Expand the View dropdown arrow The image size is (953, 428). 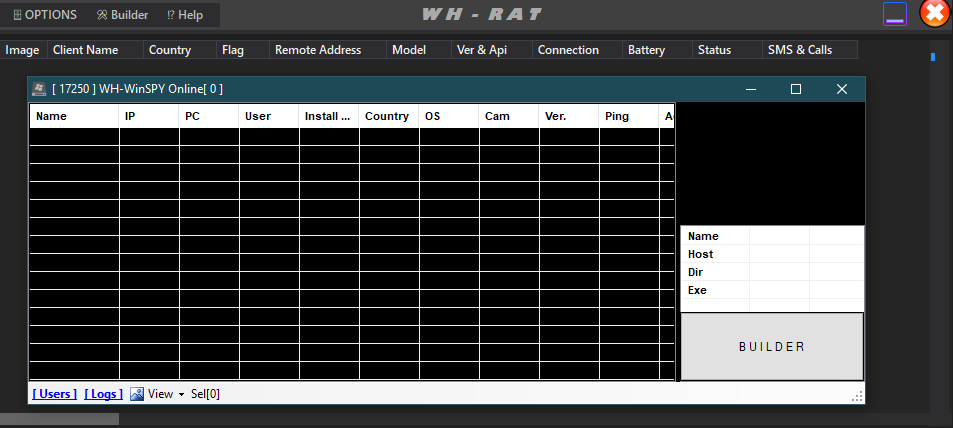click(181, 394)
